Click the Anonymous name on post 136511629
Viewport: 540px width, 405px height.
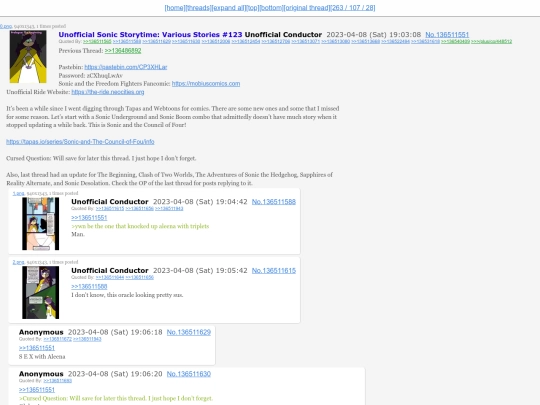[41, 332]
